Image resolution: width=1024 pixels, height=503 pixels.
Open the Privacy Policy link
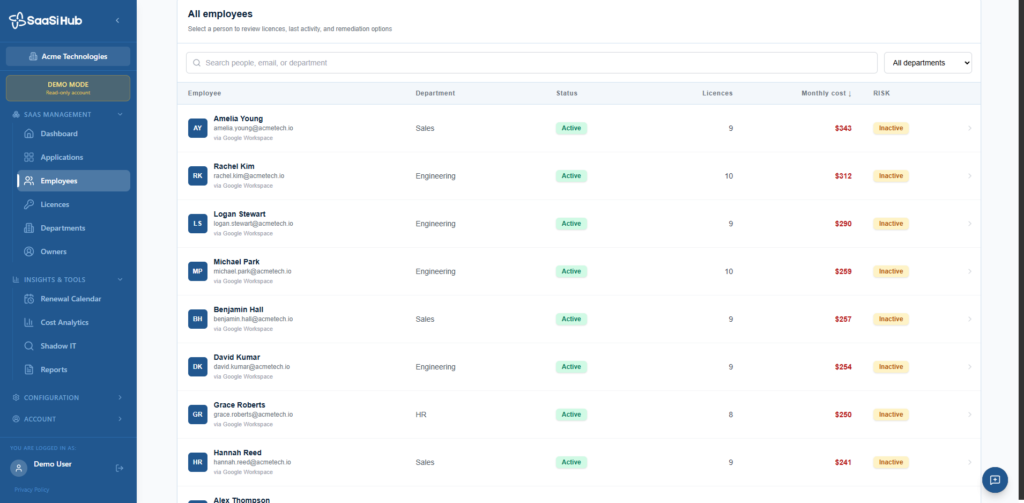[31, 489]
